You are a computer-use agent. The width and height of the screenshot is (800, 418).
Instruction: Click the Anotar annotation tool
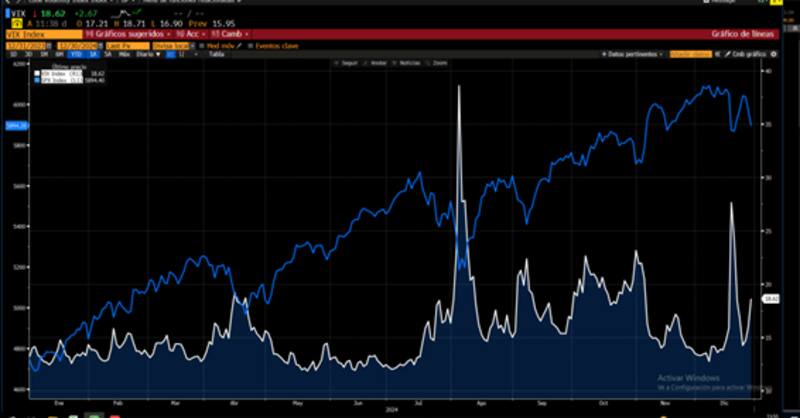tap(378, 62)
